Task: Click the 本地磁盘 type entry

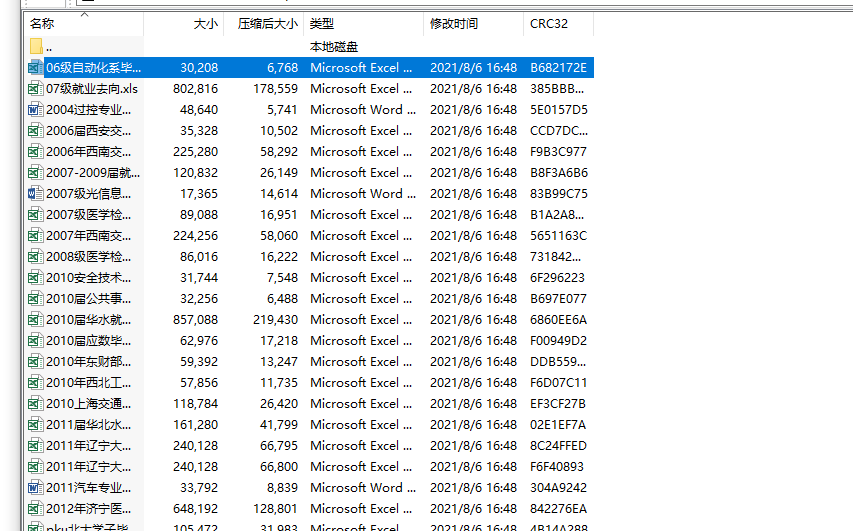Action: pos(334,47)
